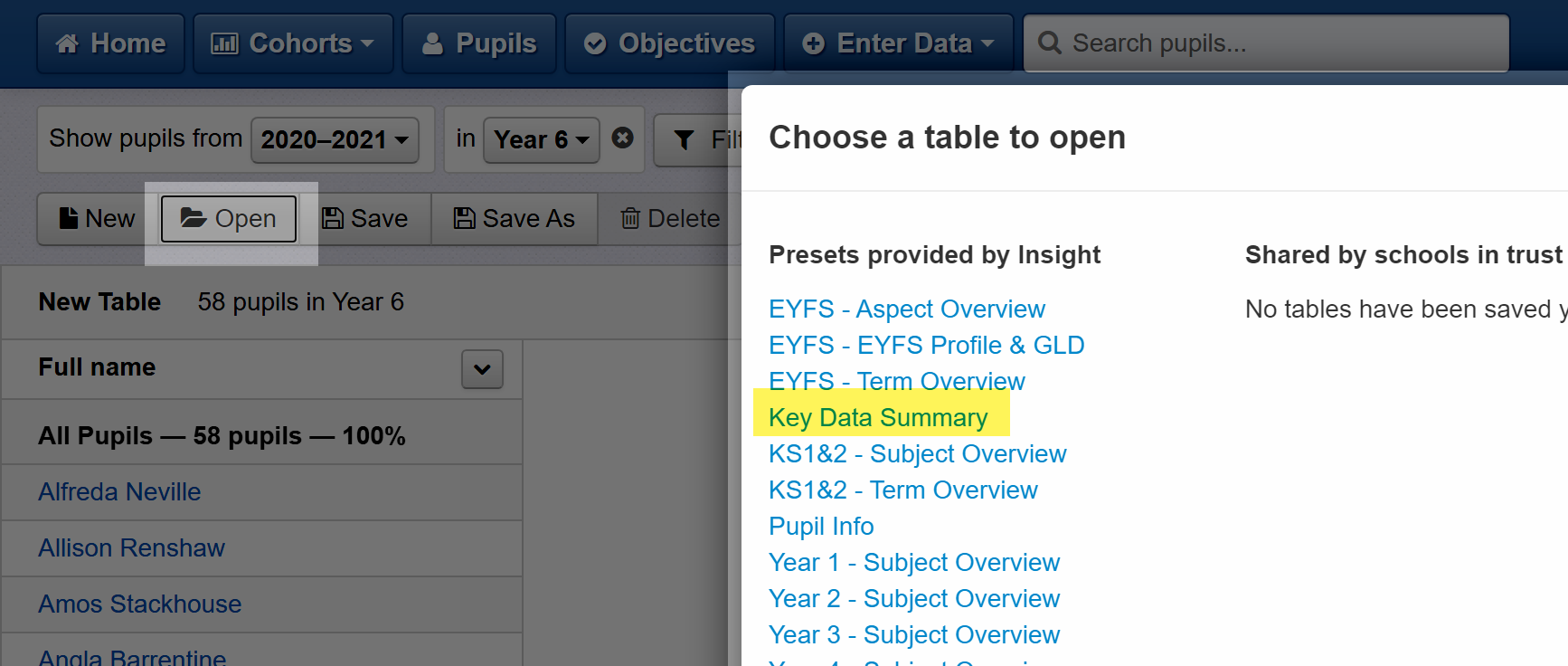Delete the table with the trash icon
This screenshot has width=1568, height=666.
pos(669,218)
